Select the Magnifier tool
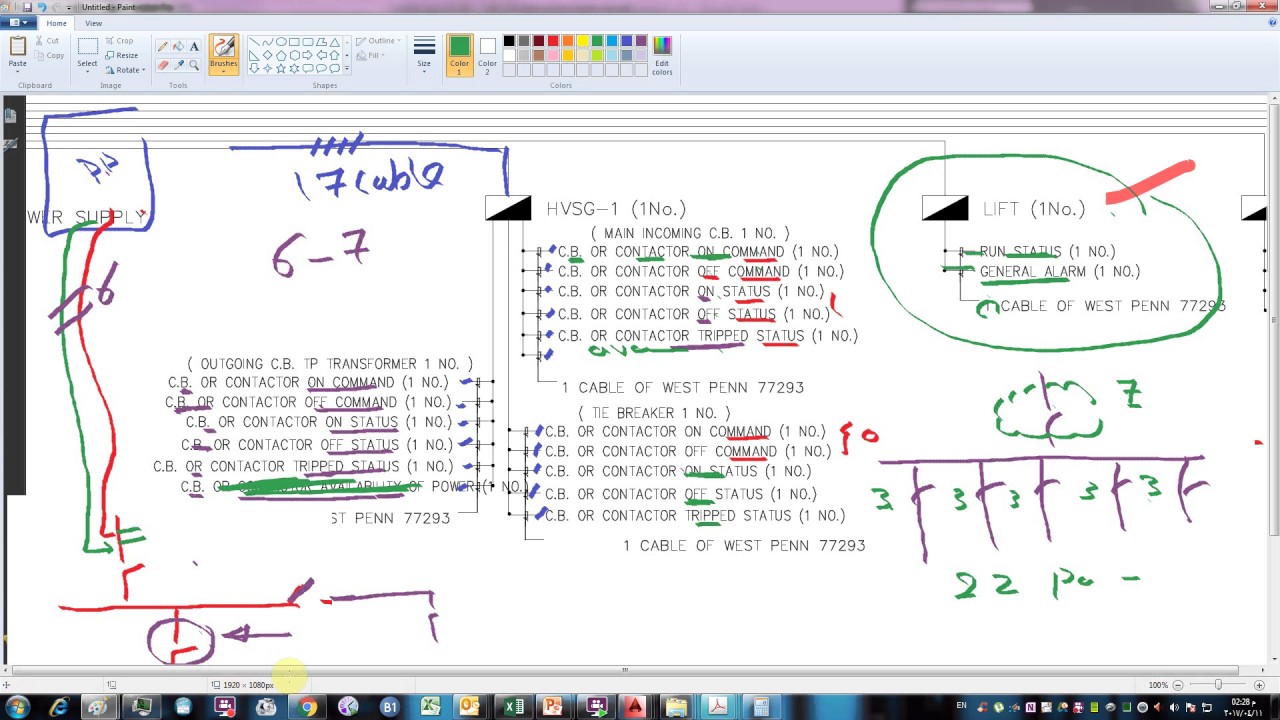Screen dimensions: 1280x720 tap(194, 65)
